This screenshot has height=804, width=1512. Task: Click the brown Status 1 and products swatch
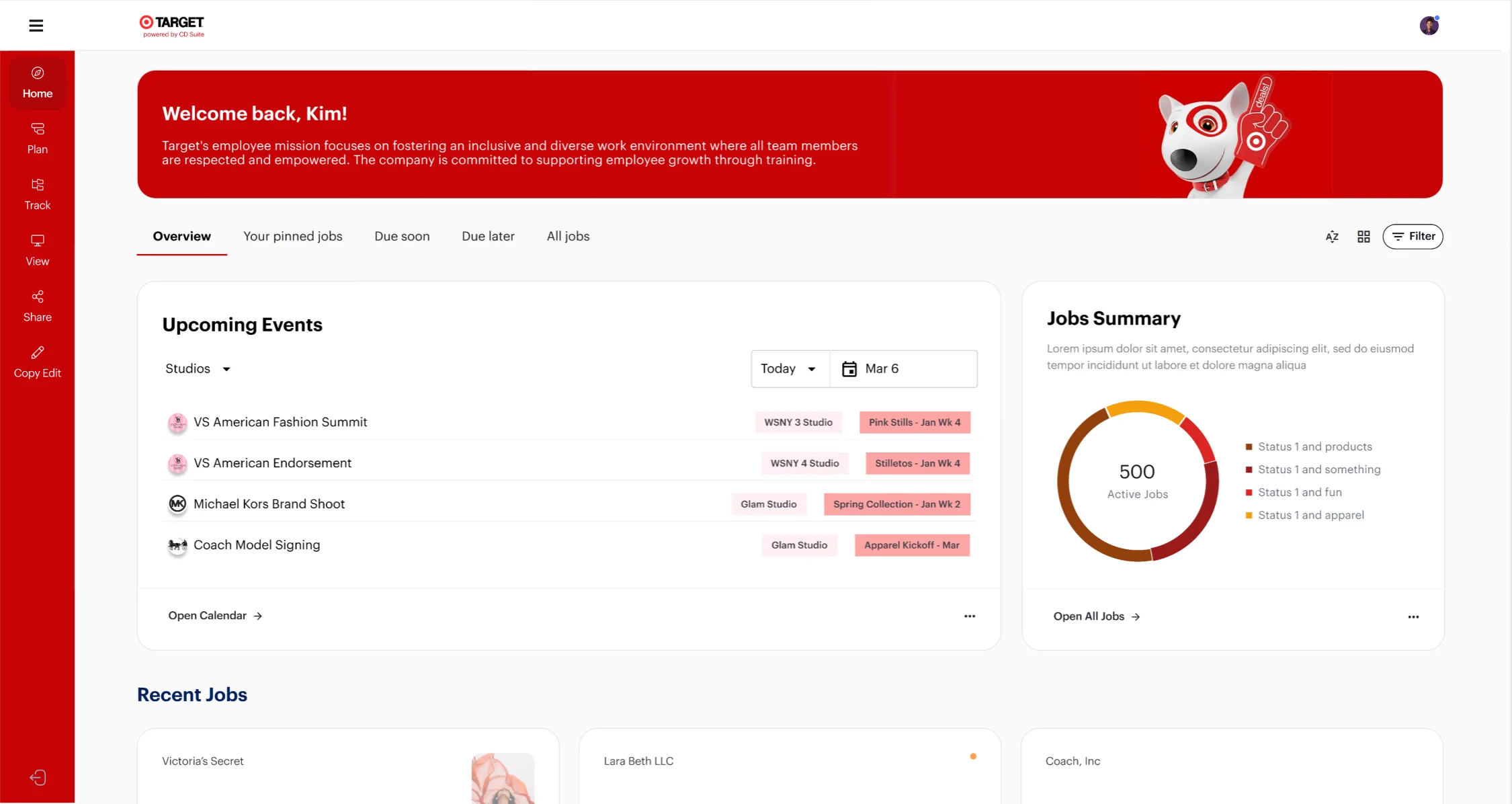1249,447
